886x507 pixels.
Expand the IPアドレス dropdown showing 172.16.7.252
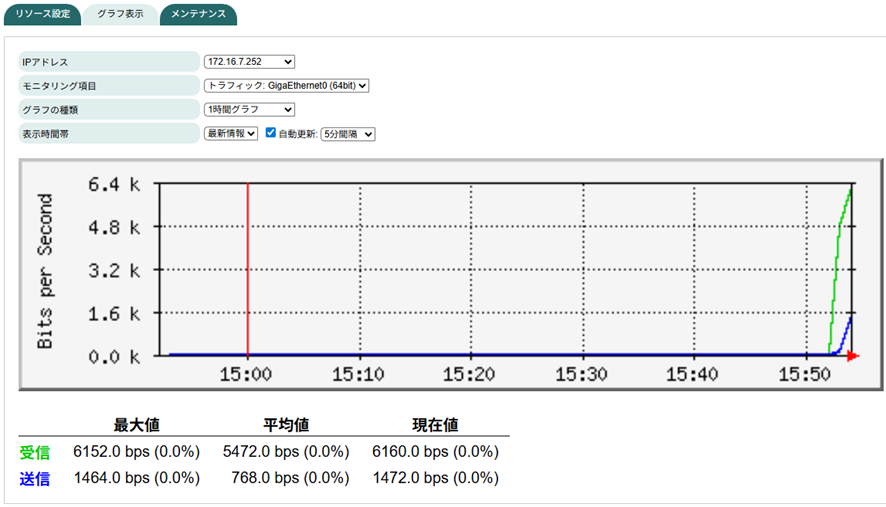tap(249, 62)
